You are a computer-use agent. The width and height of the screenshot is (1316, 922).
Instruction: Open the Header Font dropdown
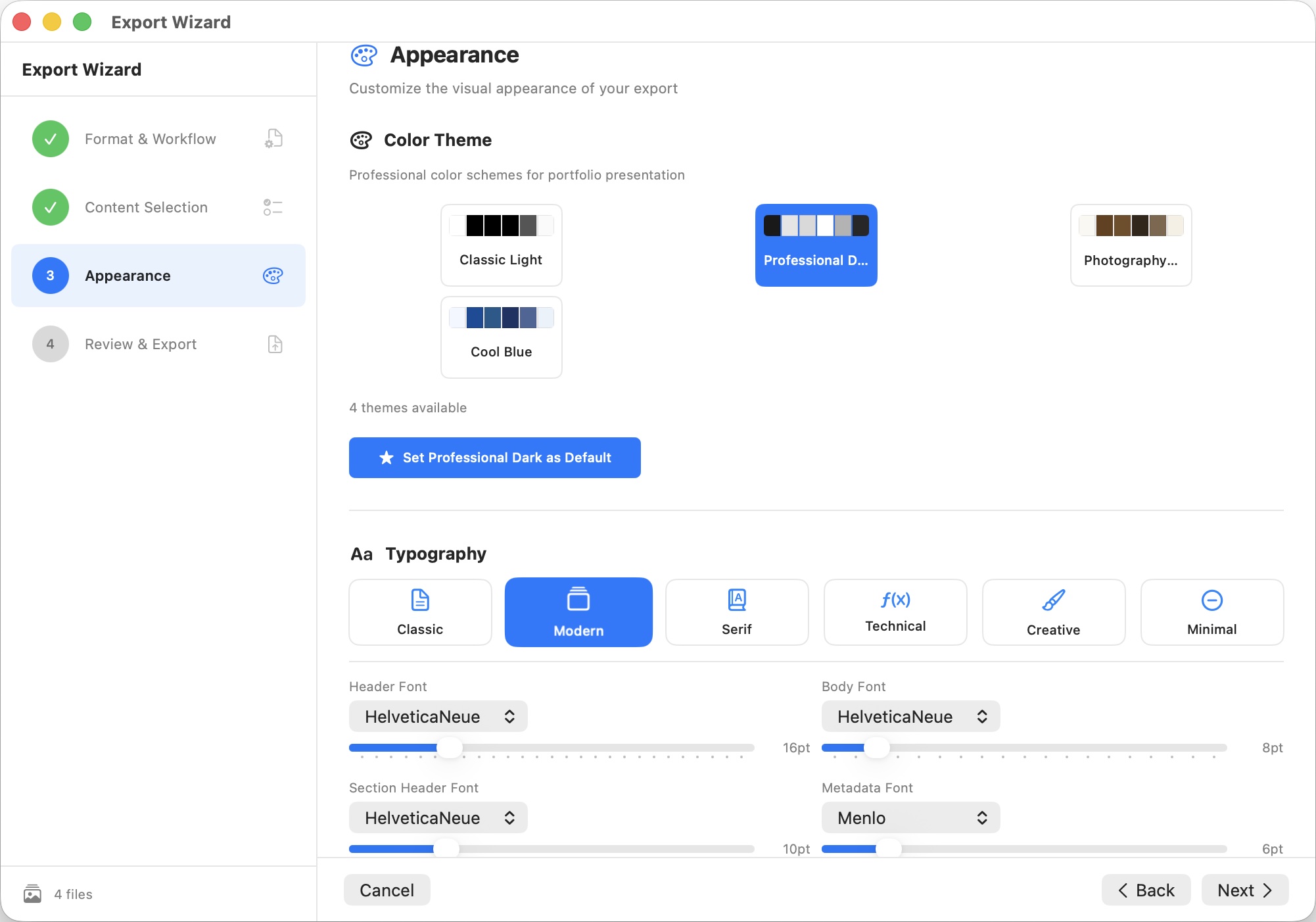(438, 716)
